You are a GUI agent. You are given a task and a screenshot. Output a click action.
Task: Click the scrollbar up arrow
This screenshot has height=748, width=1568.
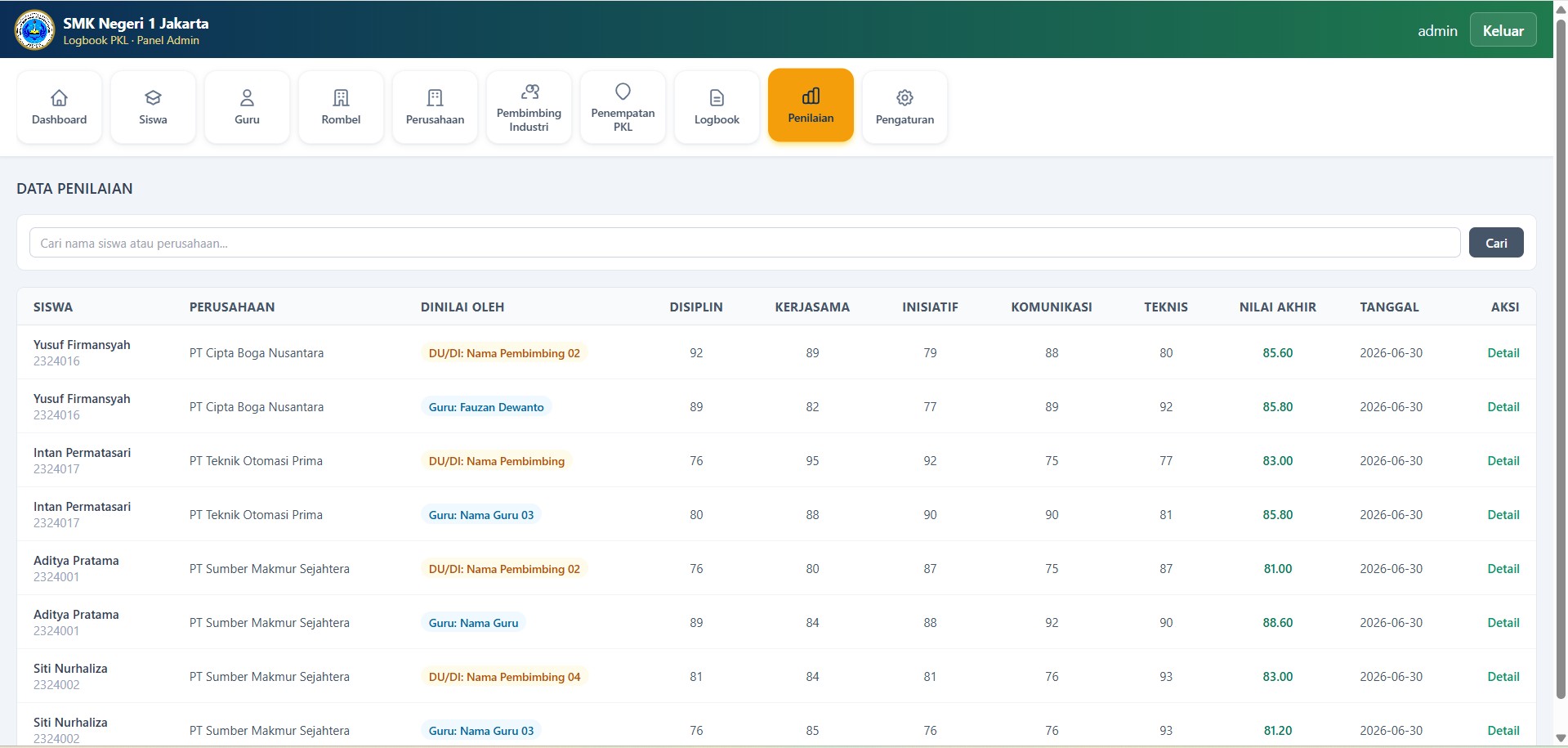pos(1561,9)
